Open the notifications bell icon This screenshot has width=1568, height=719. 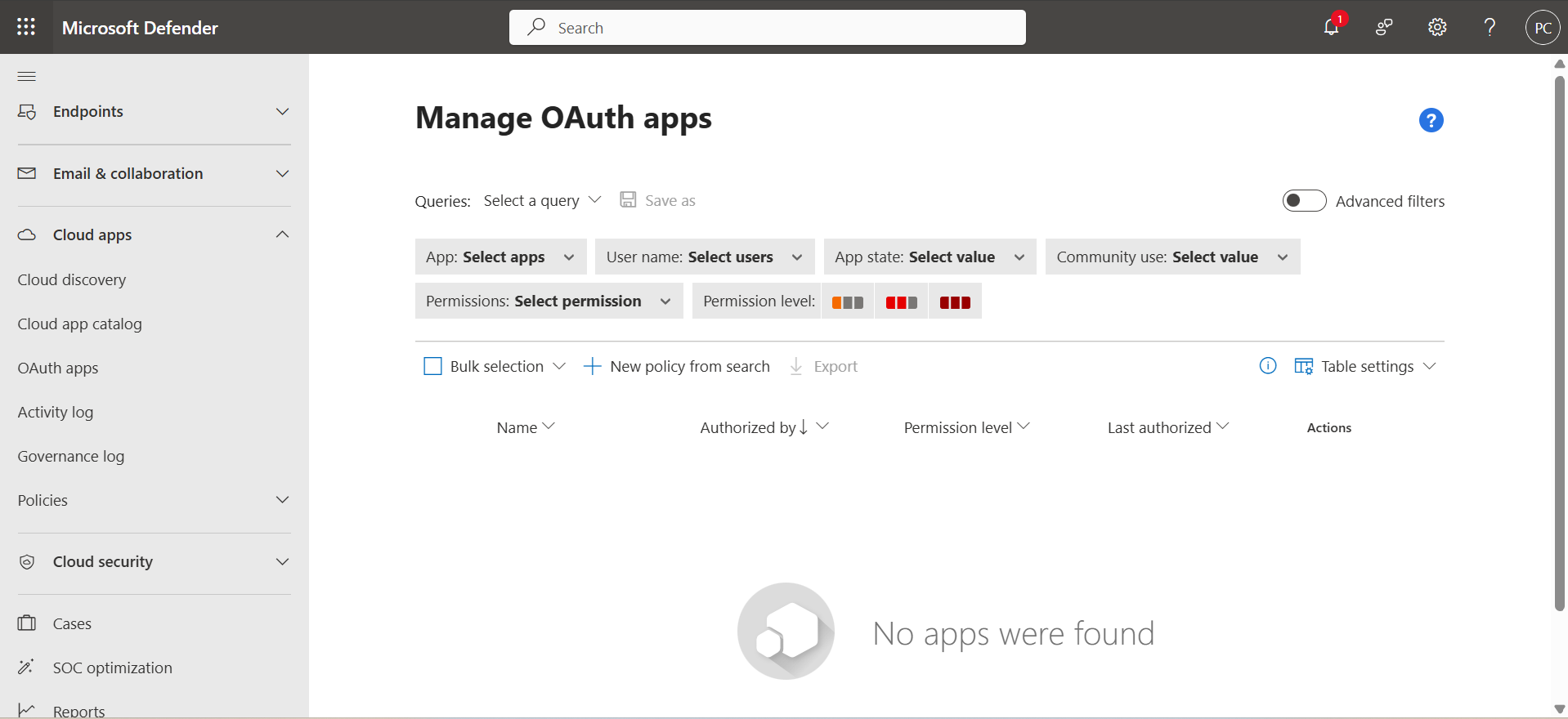tap(1332, 27)
